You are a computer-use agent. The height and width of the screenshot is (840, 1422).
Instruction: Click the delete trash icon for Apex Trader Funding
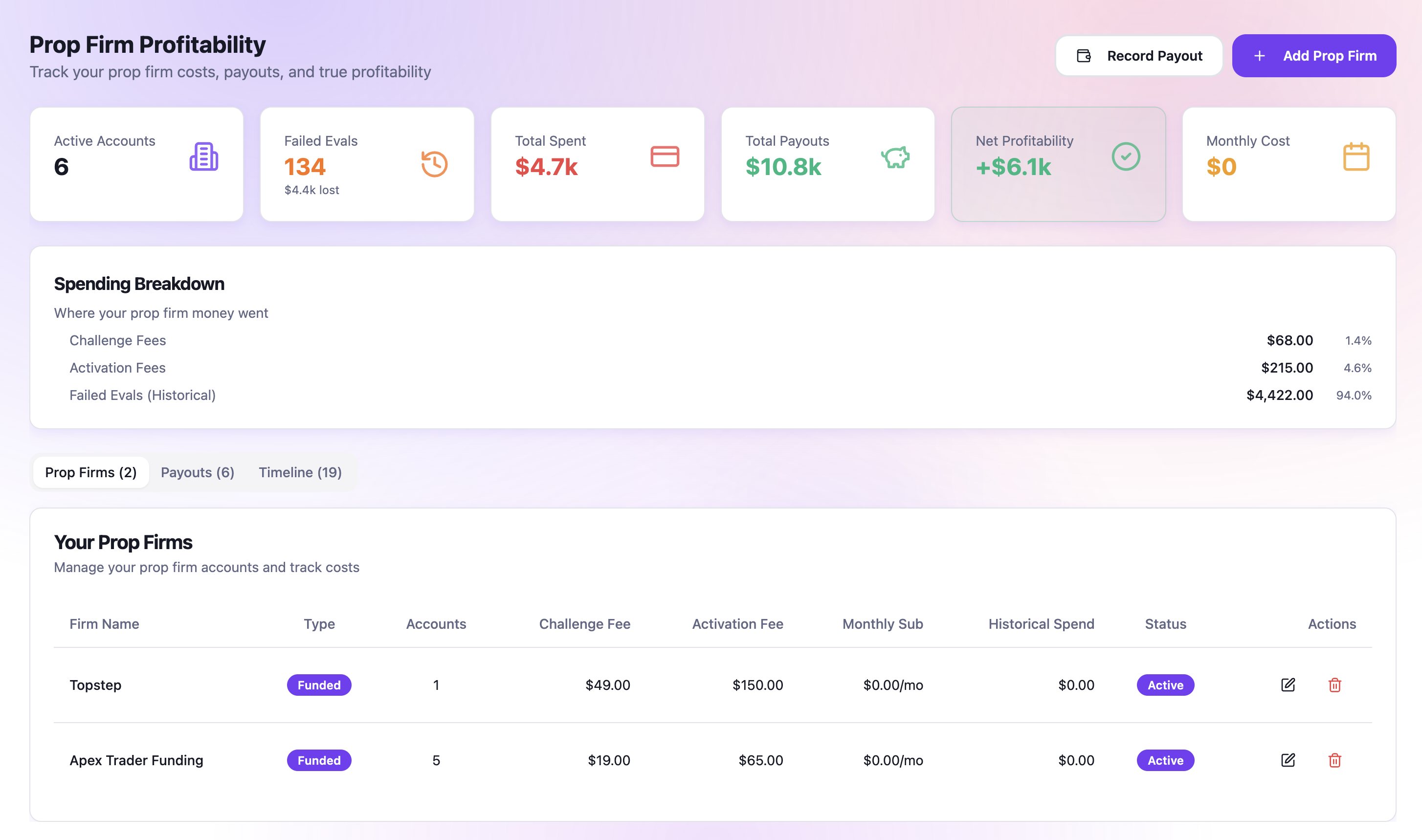(1335, 760)
